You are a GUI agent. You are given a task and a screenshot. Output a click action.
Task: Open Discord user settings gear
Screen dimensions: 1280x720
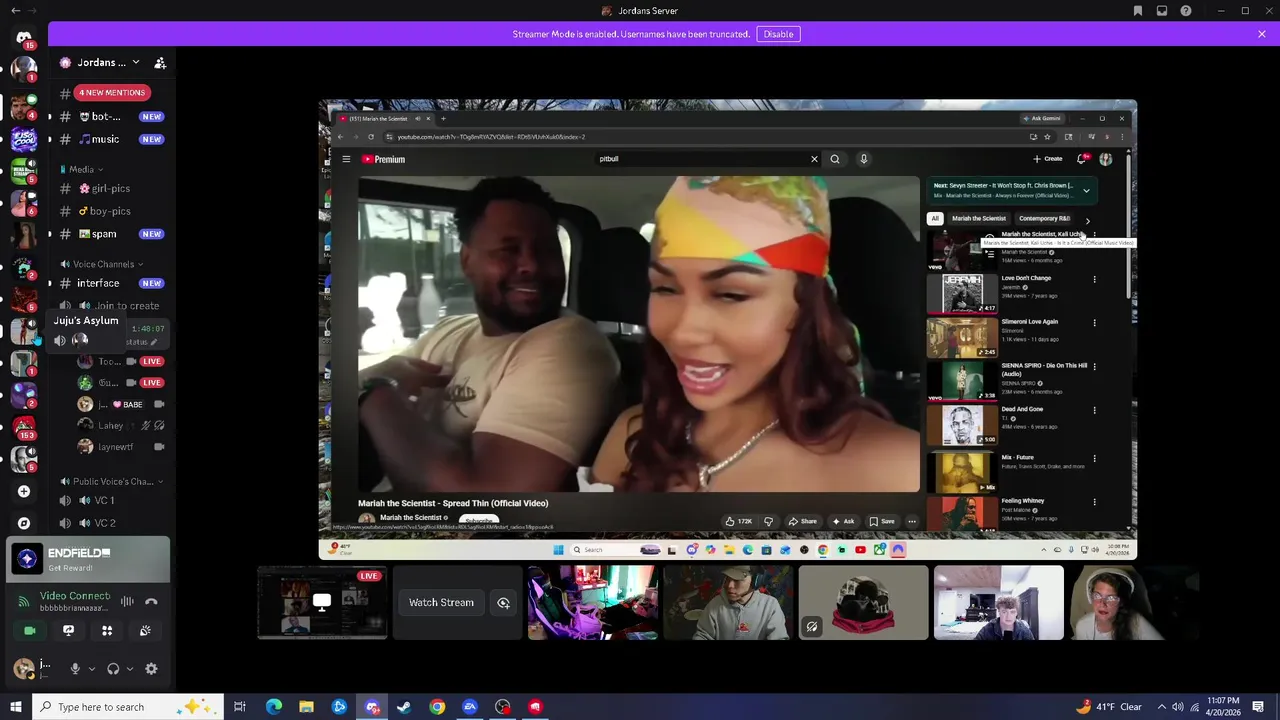tap(151, 669)
